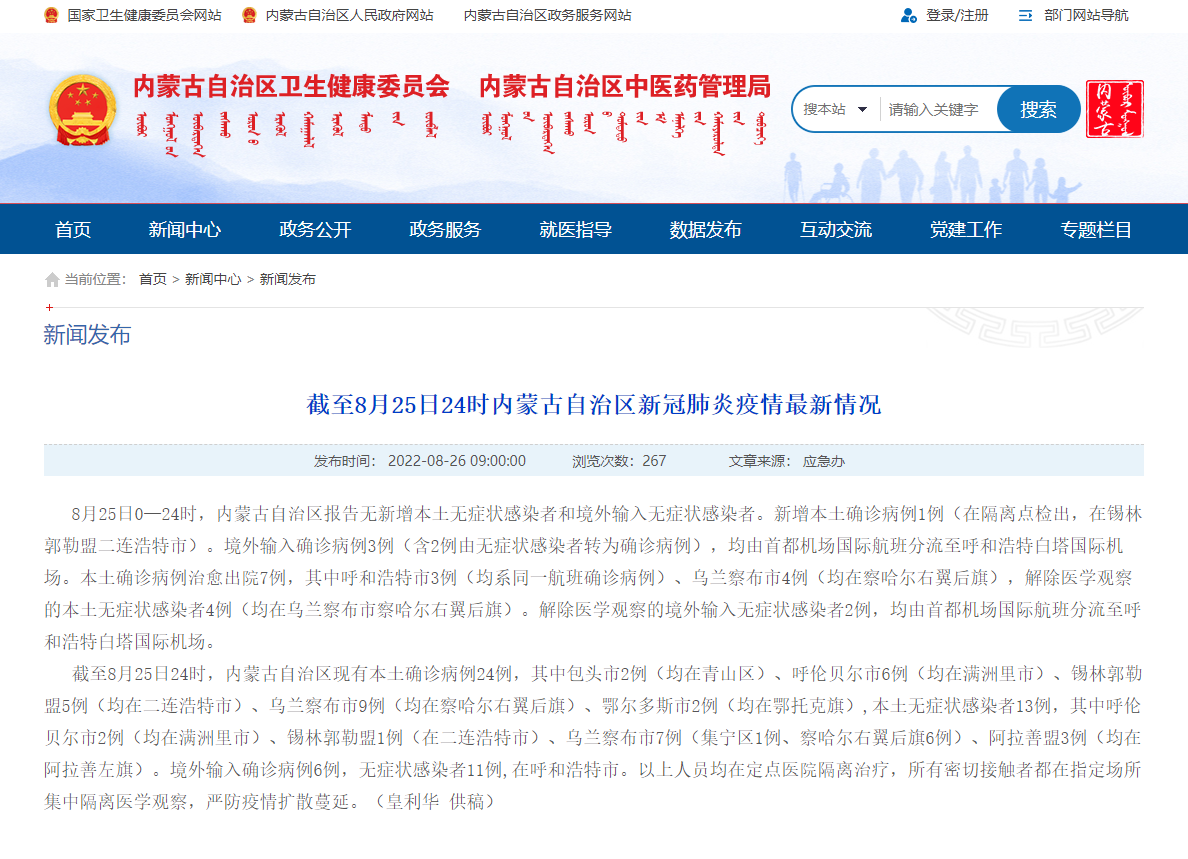Click the user icon next to 登录/注册
The height and width of the screenshot is (859, 1188).
(x=907, y=16)
